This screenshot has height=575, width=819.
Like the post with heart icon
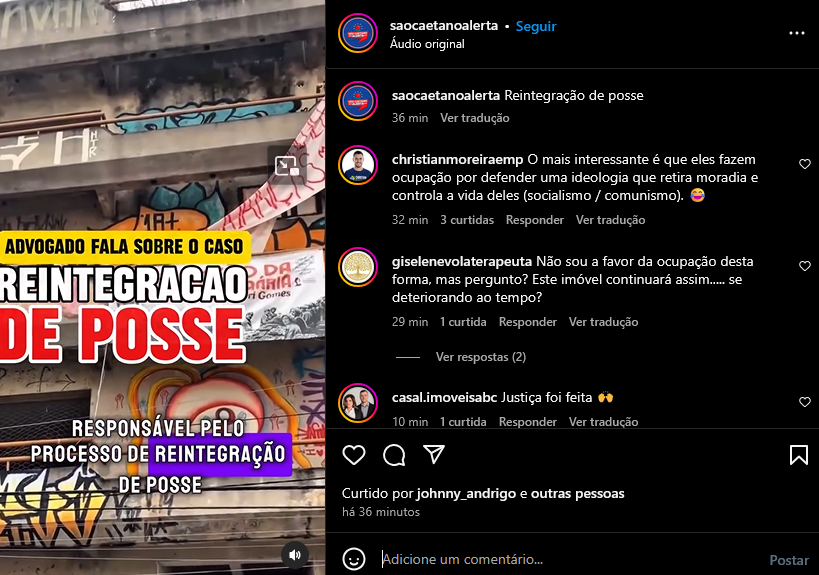pyautogui.click(x=354, y=455)
